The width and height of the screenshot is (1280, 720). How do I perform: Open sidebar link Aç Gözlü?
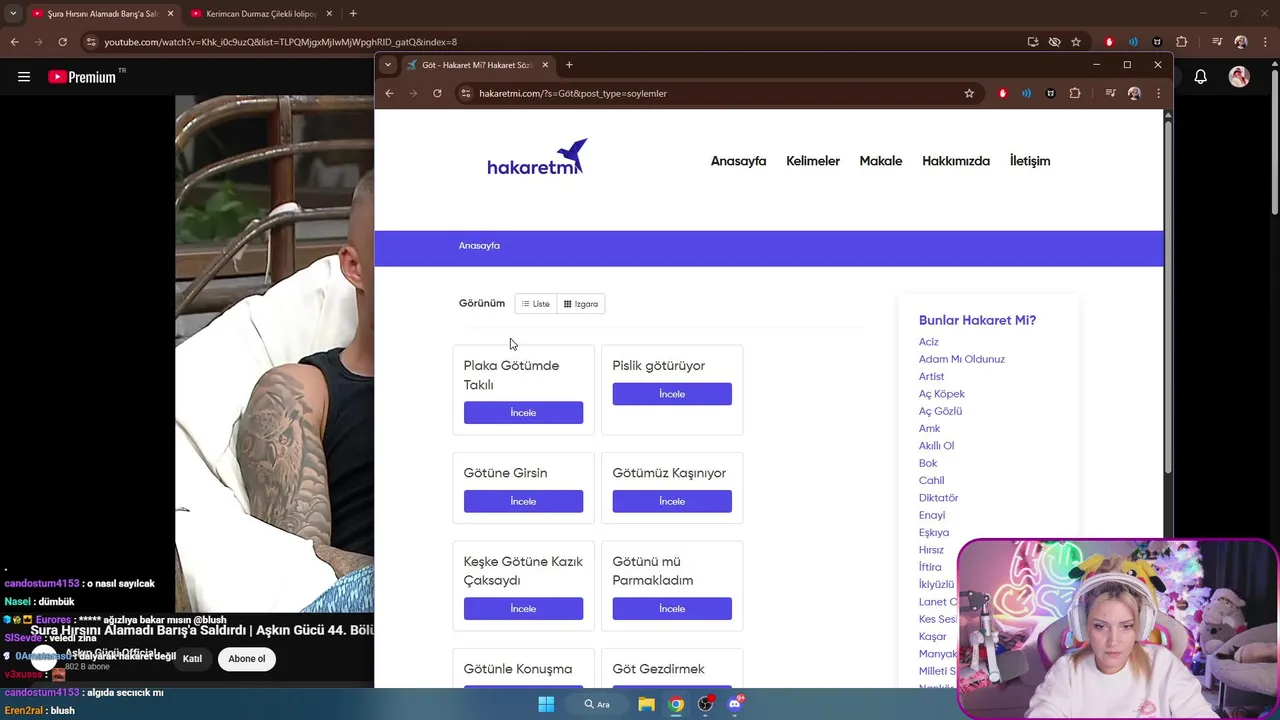pos(940,411)
